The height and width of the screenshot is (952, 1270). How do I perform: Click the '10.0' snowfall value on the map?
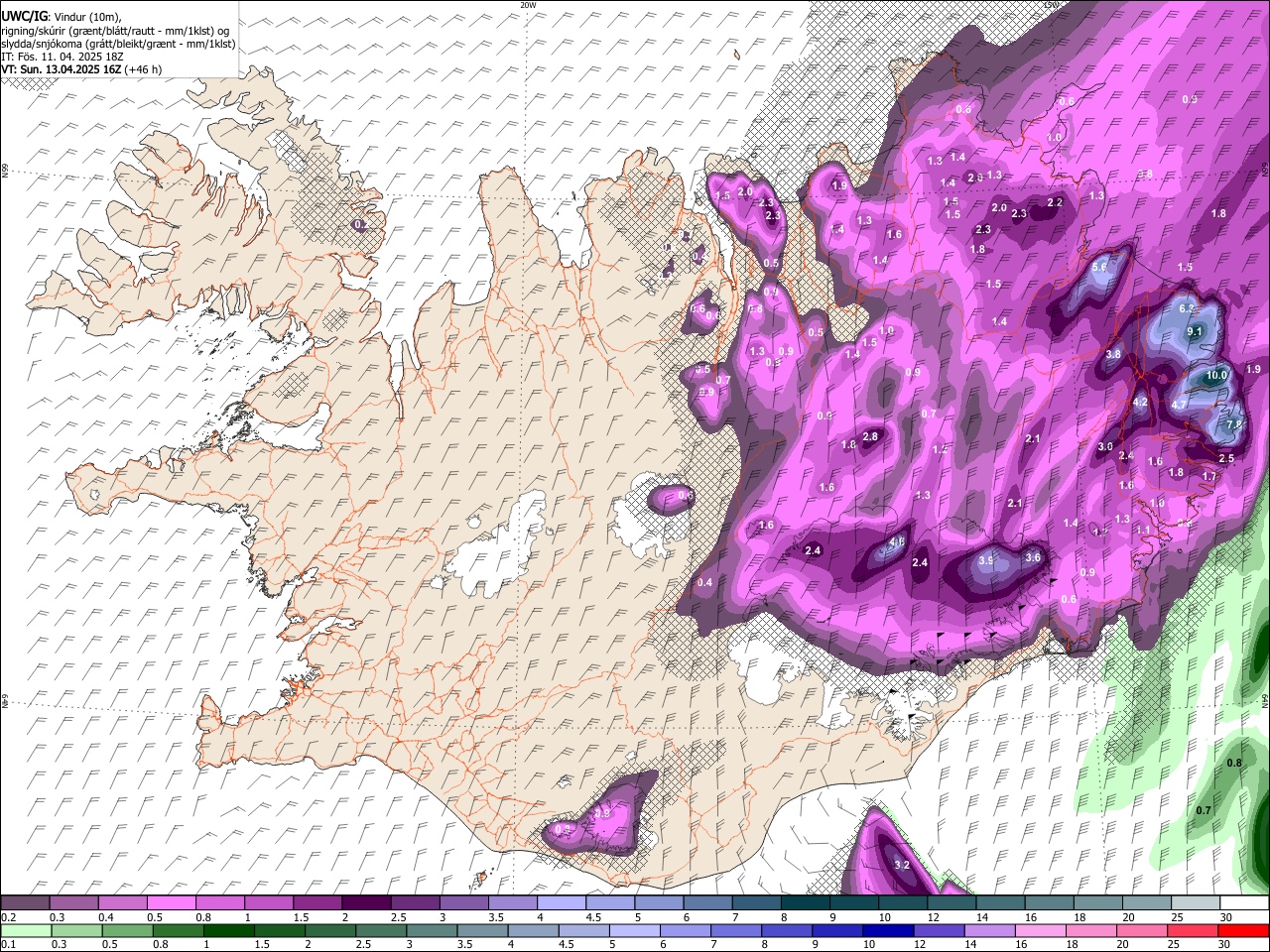click(x=1216, y=375)
